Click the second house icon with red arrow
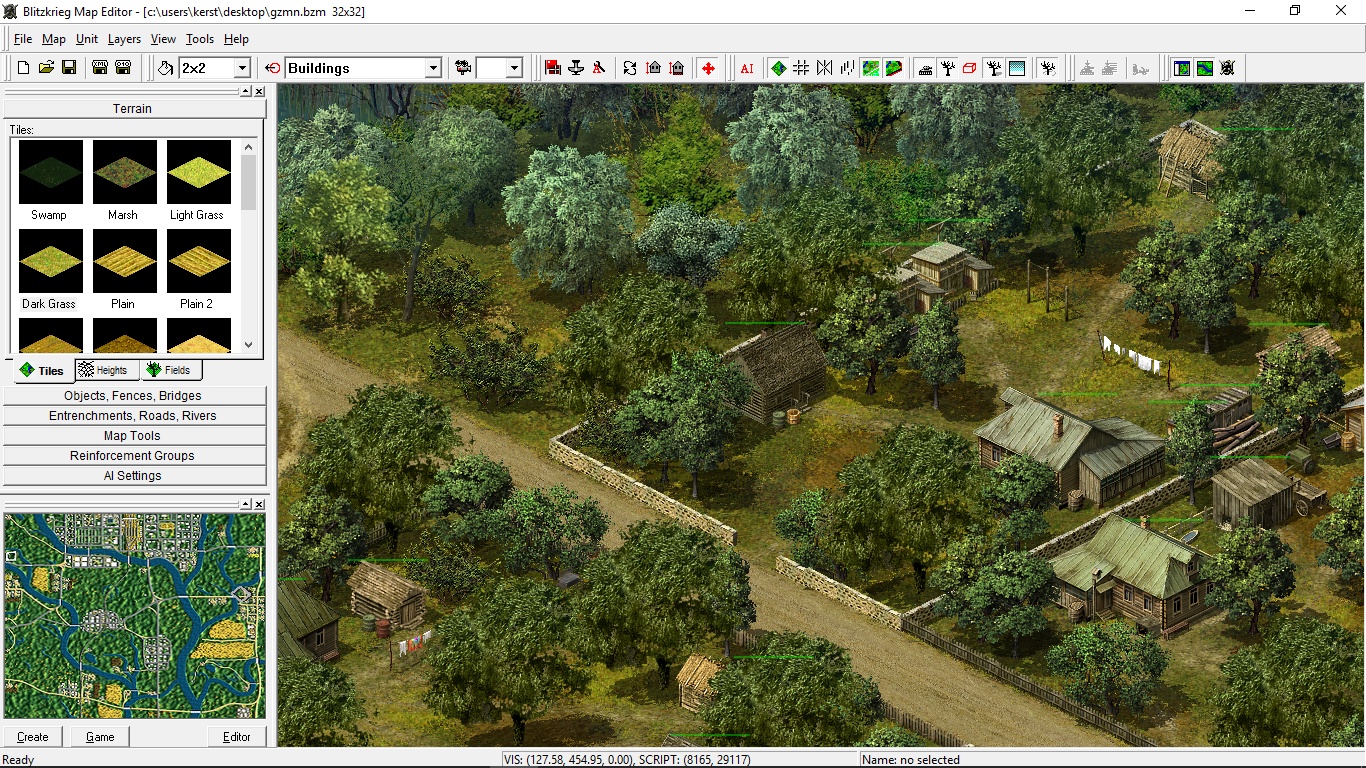 click(676, 68)
